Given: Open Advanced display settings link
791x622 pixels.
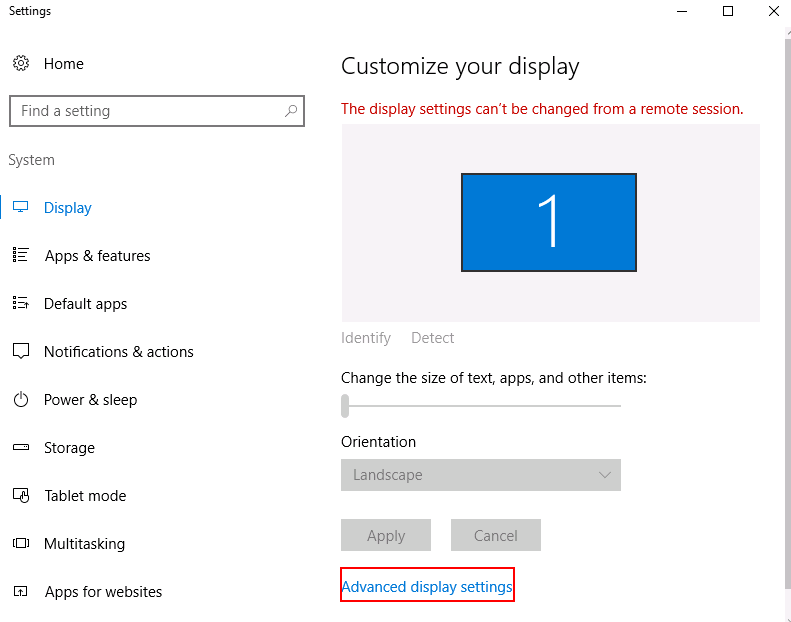Looking at the screenshot, I should point(427,587).
